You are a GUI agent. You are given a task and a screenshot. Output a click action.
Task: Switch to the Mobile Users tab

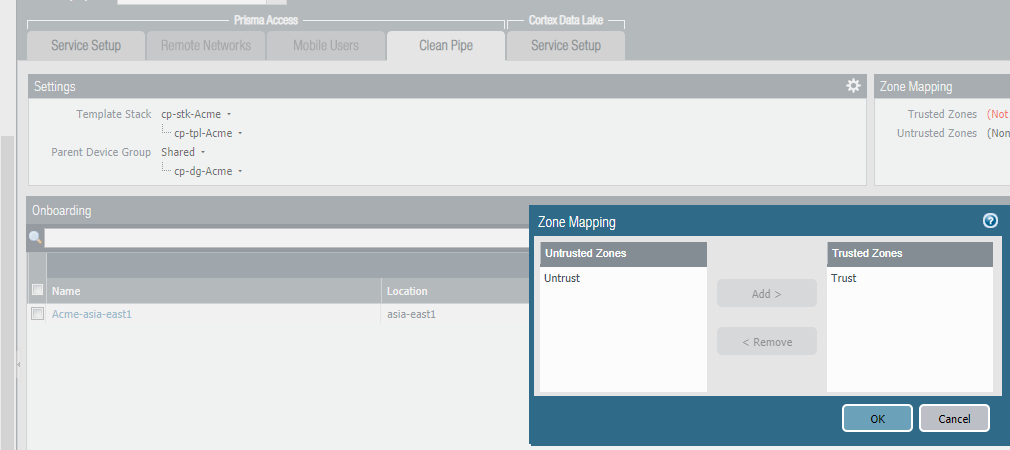pos(326,46)
